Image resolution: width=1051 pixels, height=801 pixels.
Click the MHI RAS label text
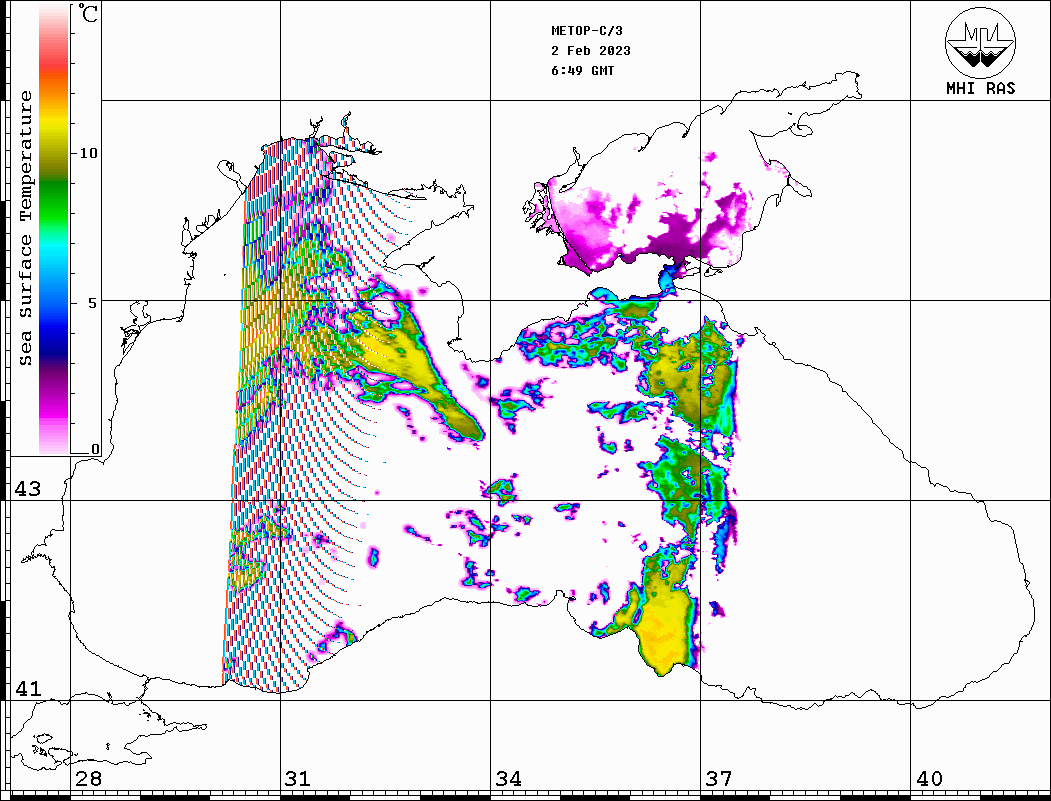point(980,88)
